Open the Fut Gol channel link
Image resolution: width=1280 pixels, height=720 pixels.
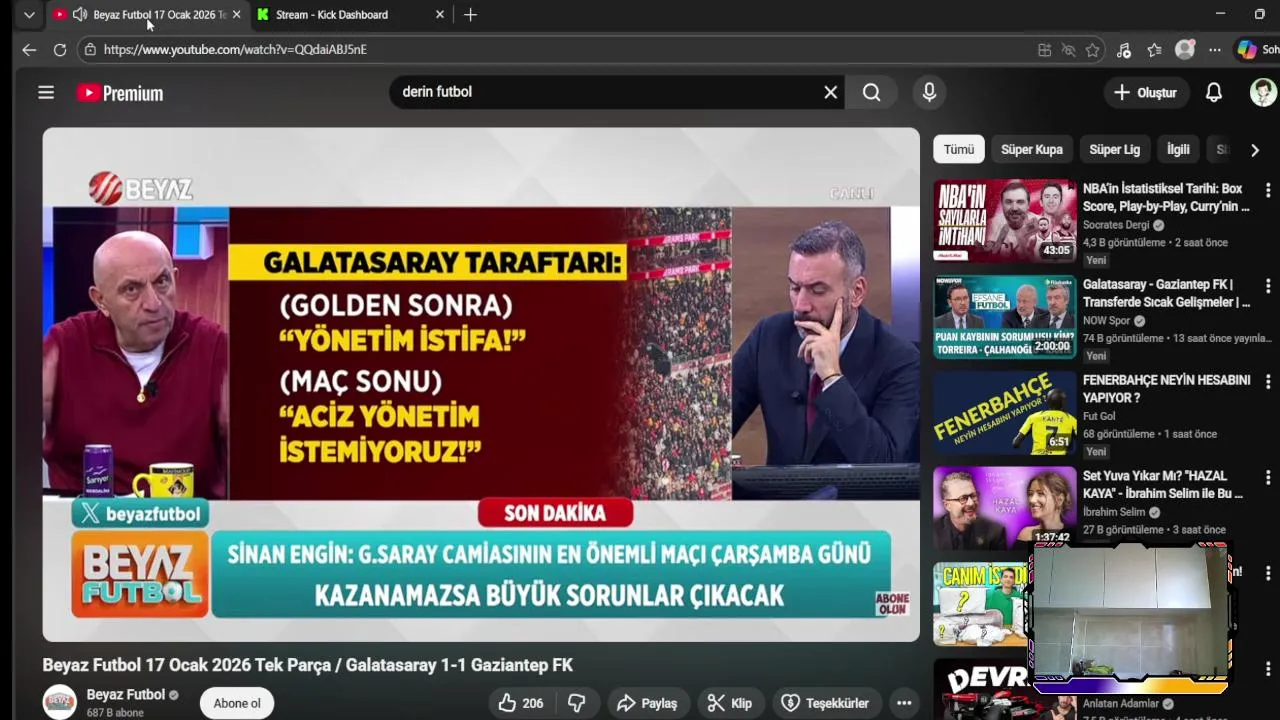point(1099,416)
